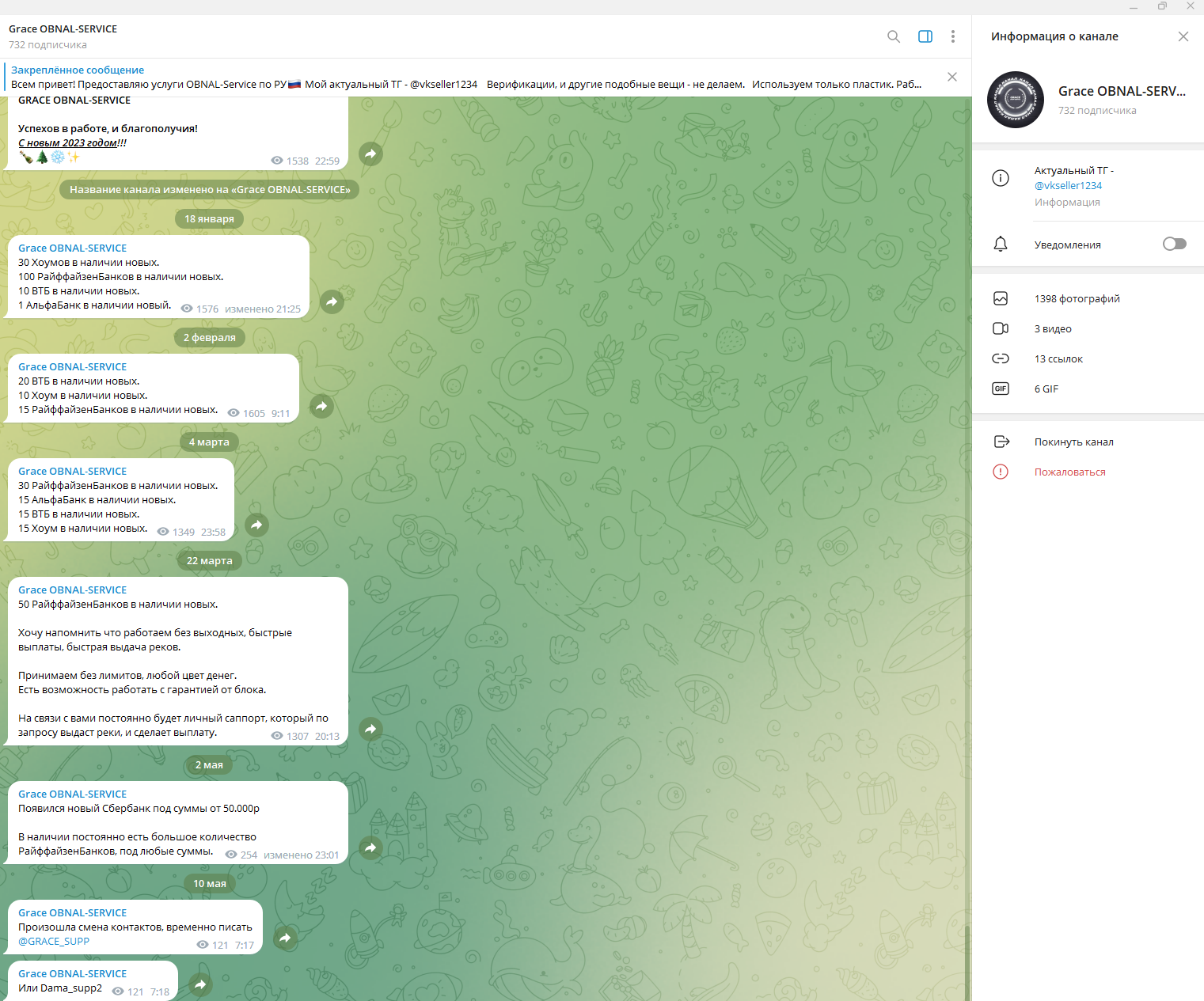Click 'Информация о канале' panel title
Screen dimensions: 1204x1001
click(1054, 36)
